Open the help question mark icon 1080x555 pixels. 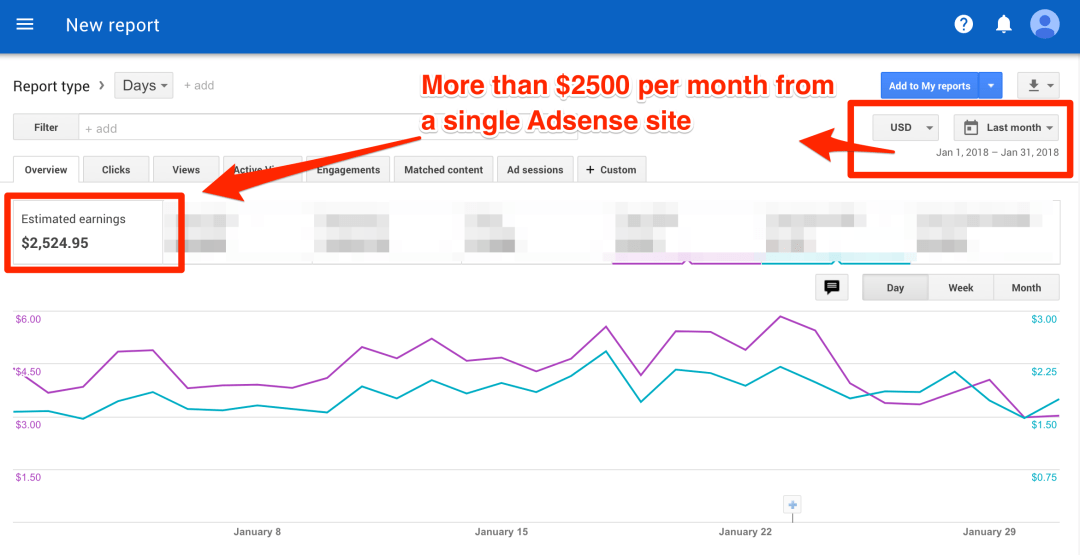[964, 25]
